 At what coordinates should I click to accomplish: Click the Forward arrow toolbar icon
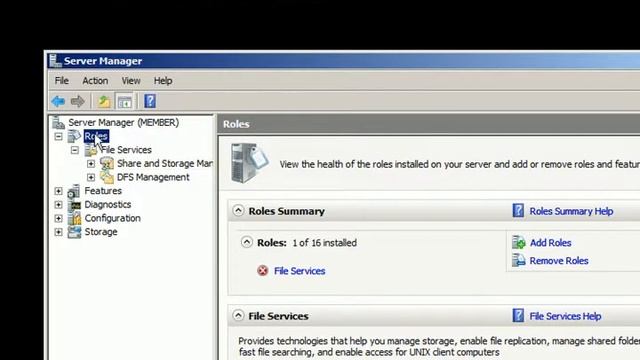(x=78, y=101)
